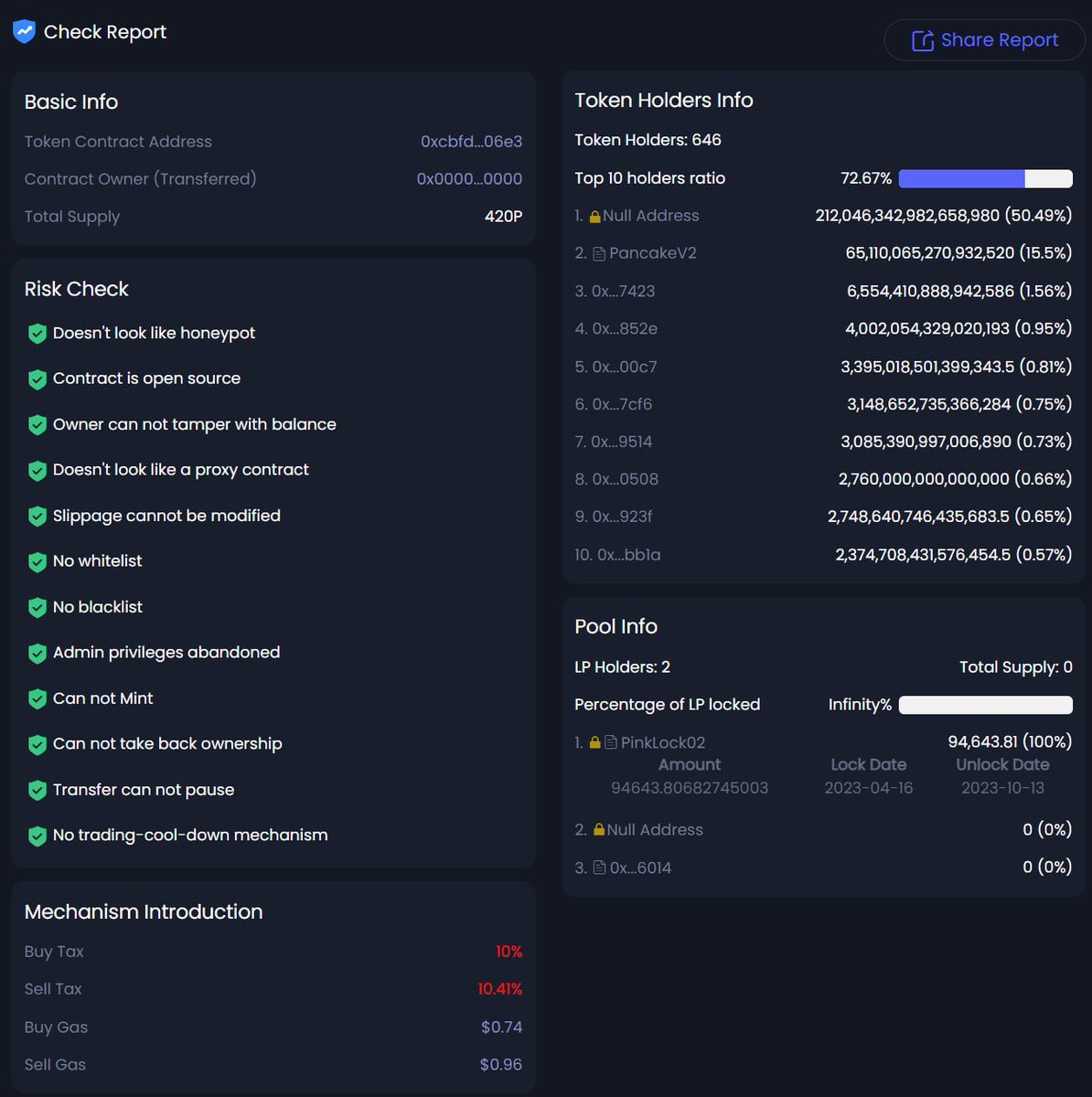
Task: Click the Risk Check heading
Action: 76,289
